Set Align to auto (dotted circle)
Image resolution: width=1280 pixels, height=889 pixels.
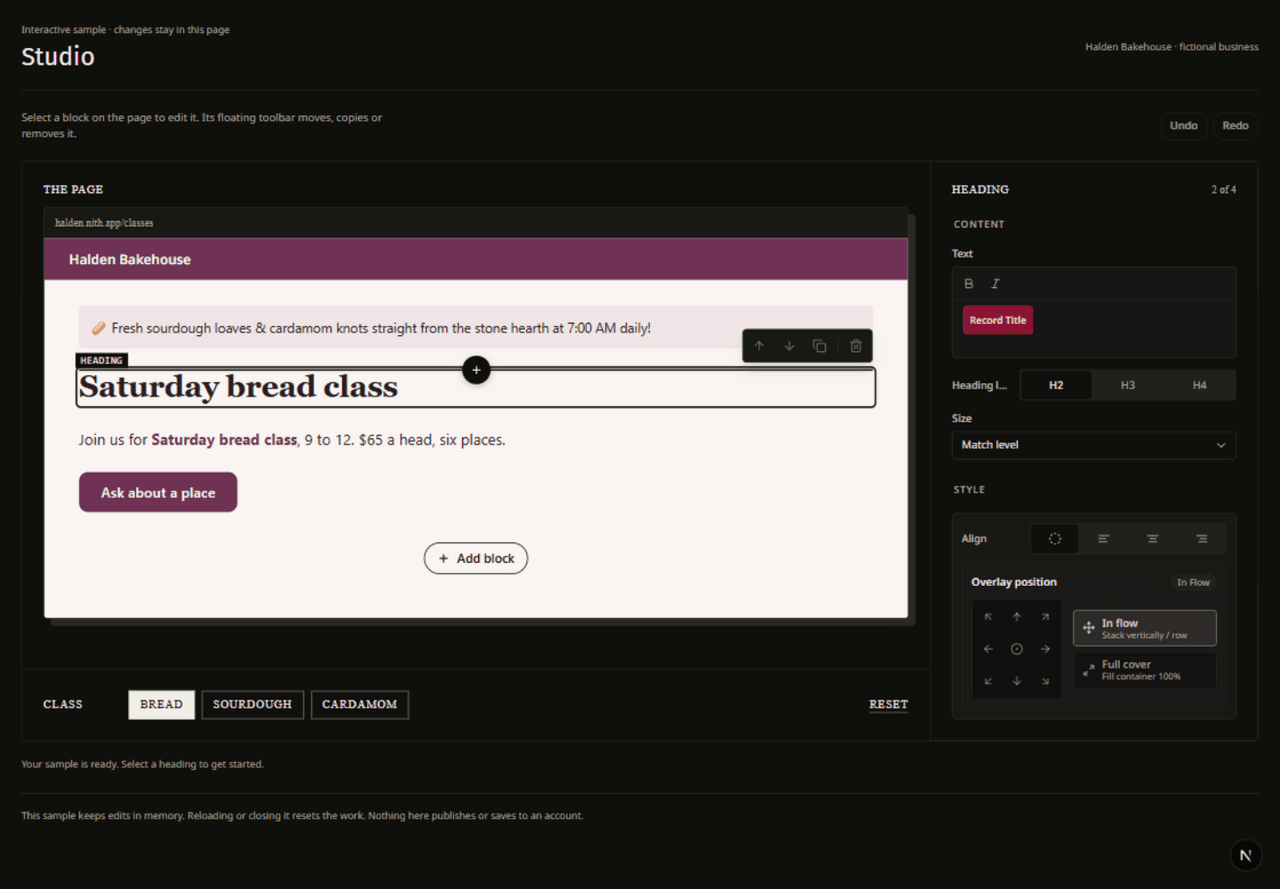tap(1055, 539)
